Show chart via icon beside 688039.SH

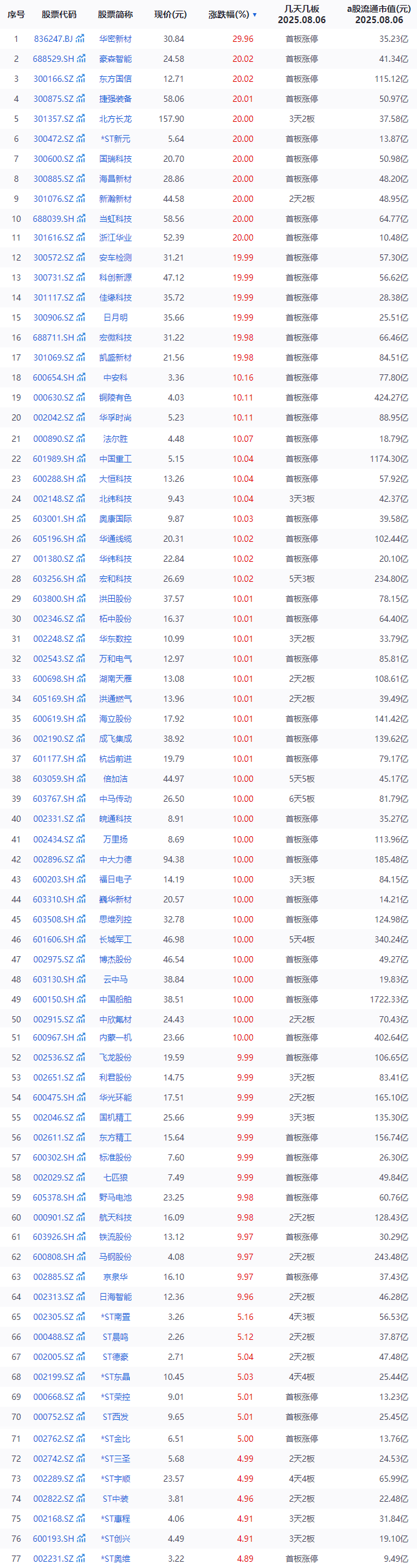coord(81,219)
